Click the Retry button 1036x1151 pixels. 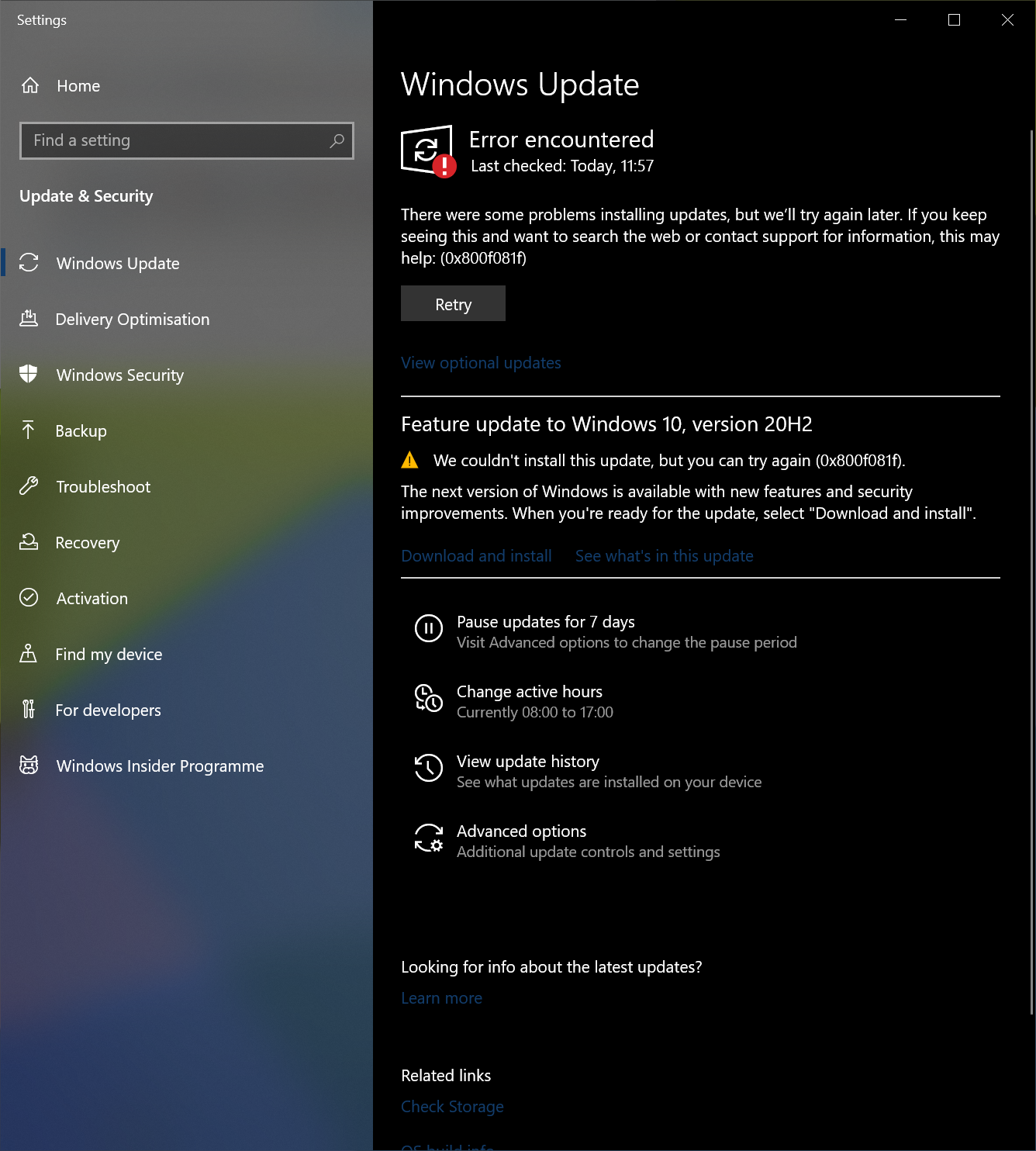click(453, 303)
